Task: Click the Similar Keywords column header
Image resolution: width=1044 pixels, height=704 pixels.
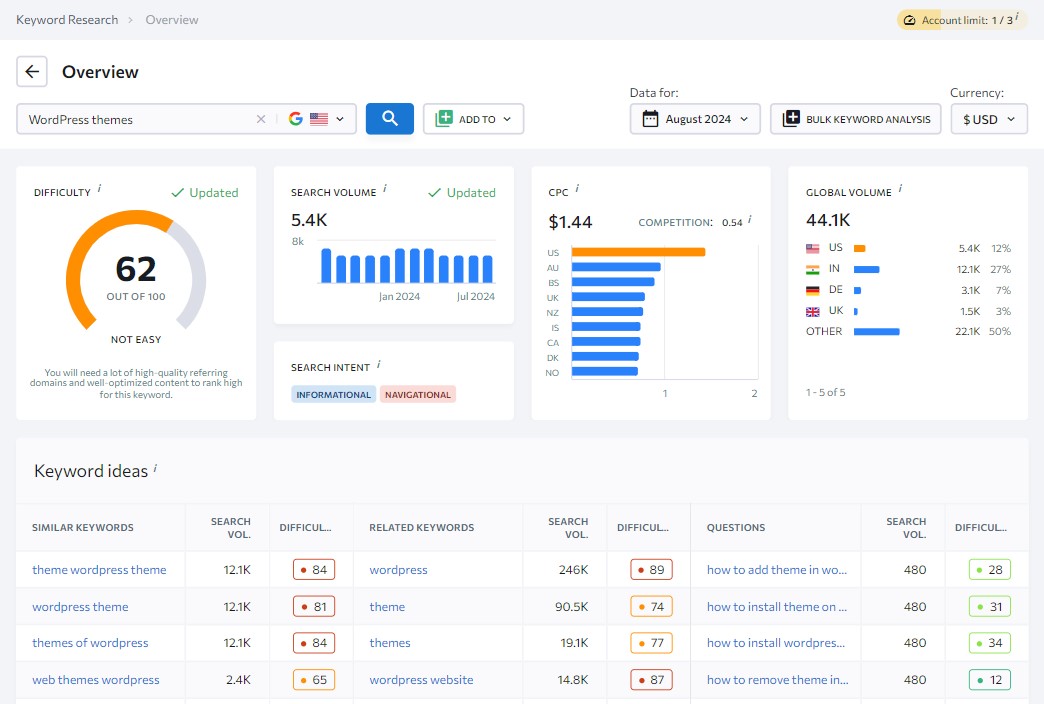Action: tap(83, 528)
